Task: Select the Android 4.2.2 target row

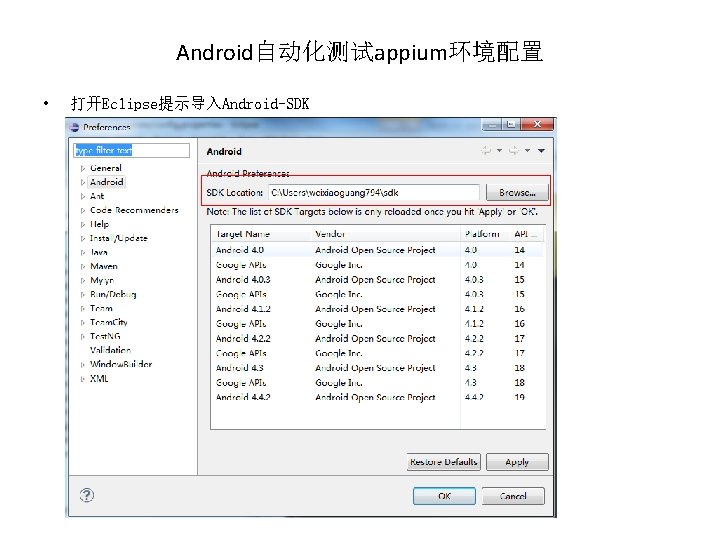Action: point(377,338)
